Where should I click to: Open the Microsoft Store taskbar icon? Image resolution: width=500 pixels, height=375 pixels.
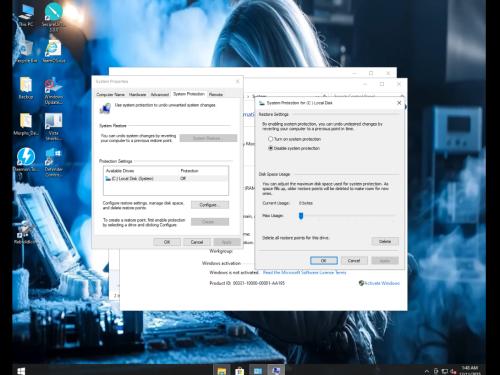click(x=239, y=371)
